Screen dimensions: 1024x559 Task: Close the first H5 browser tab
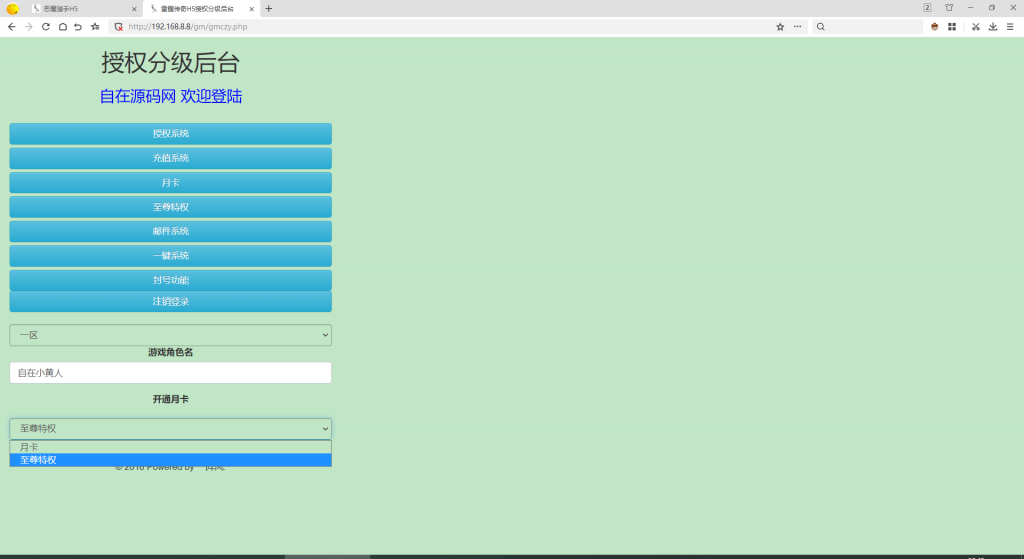[134, 8]
